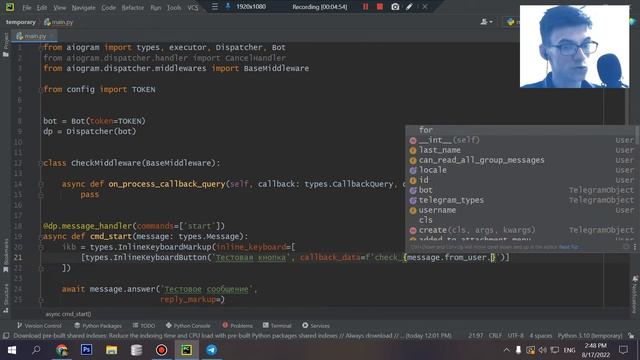640x360 pixels.
Task: Open the TODO tool window
Action: pos(144,326)
